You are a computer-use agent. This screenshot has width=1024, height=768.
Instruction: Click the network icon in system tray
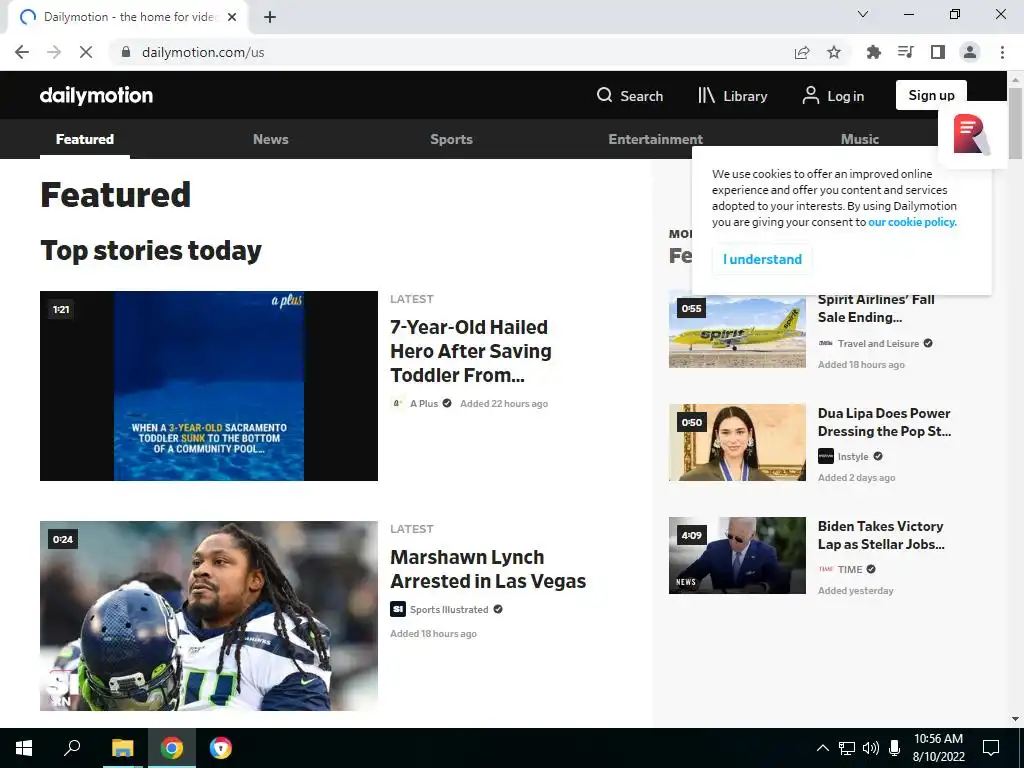point(847,748)
